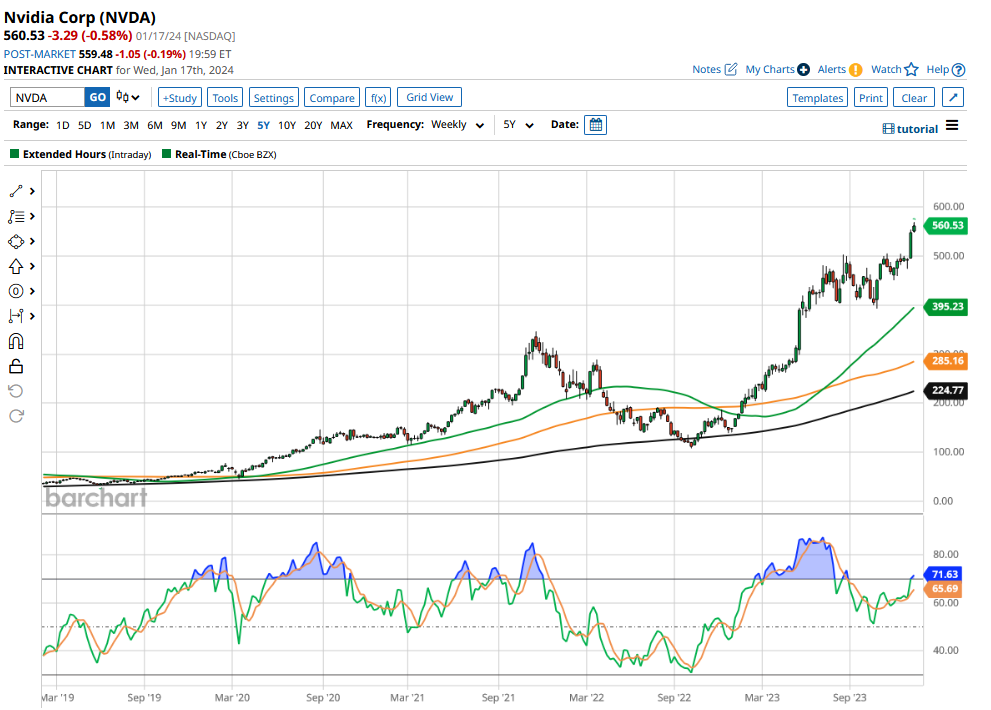Click the f(x) expressions button
Viewport: 991px width, 710px height.
click(378, 97)
